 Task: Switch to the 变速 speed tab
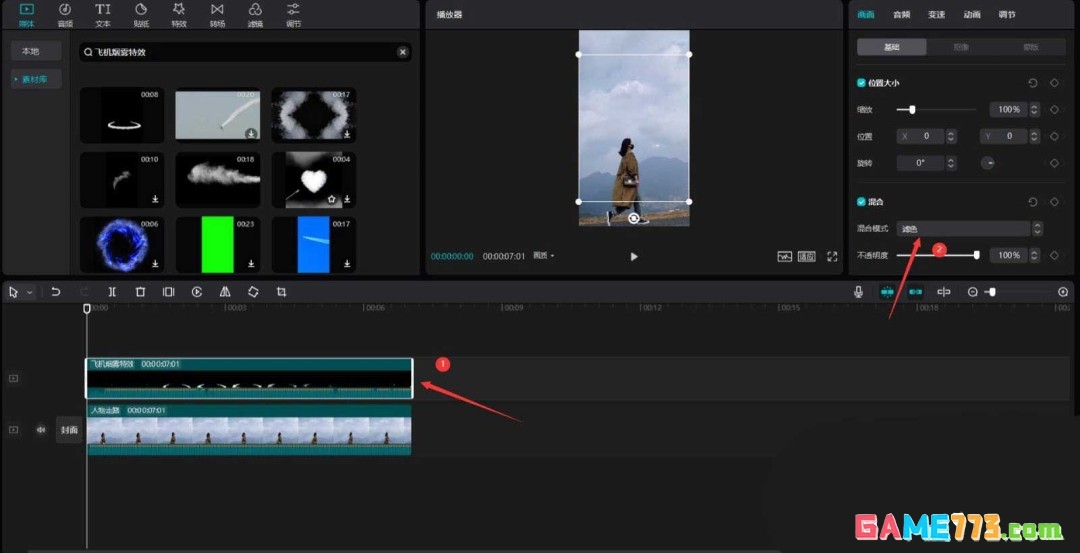(936, 15)
